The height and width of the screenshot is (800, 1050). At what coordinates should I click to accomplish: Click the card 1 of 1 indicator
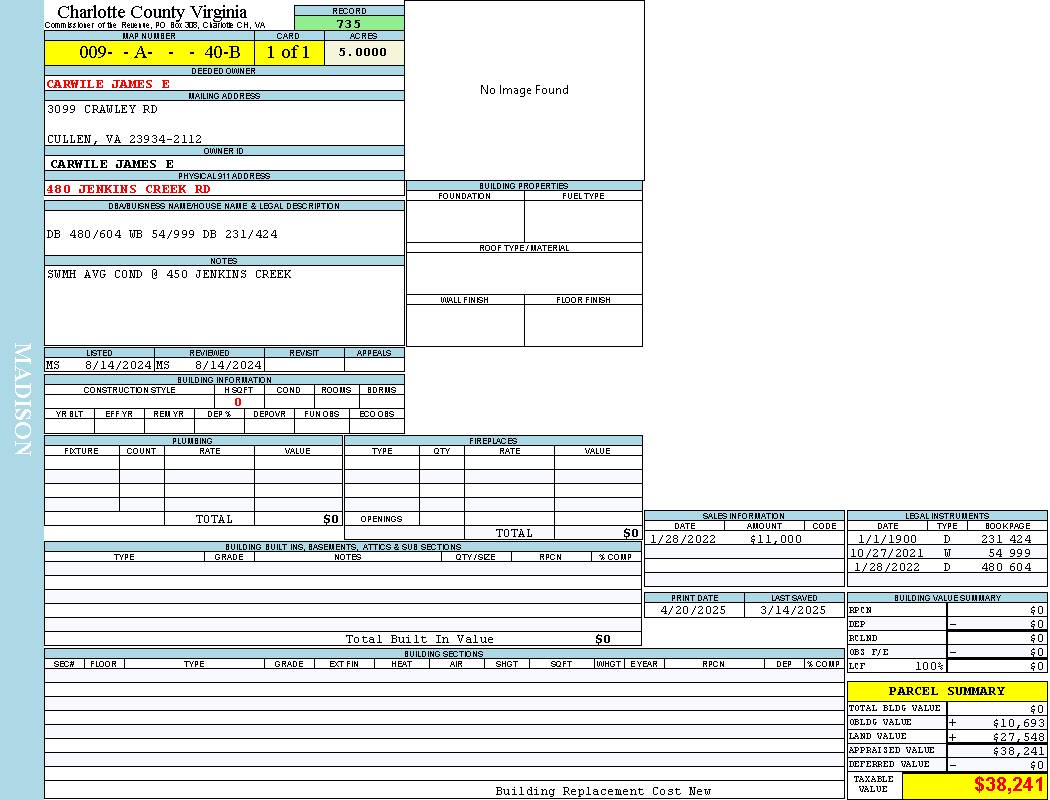pos(288,52)
